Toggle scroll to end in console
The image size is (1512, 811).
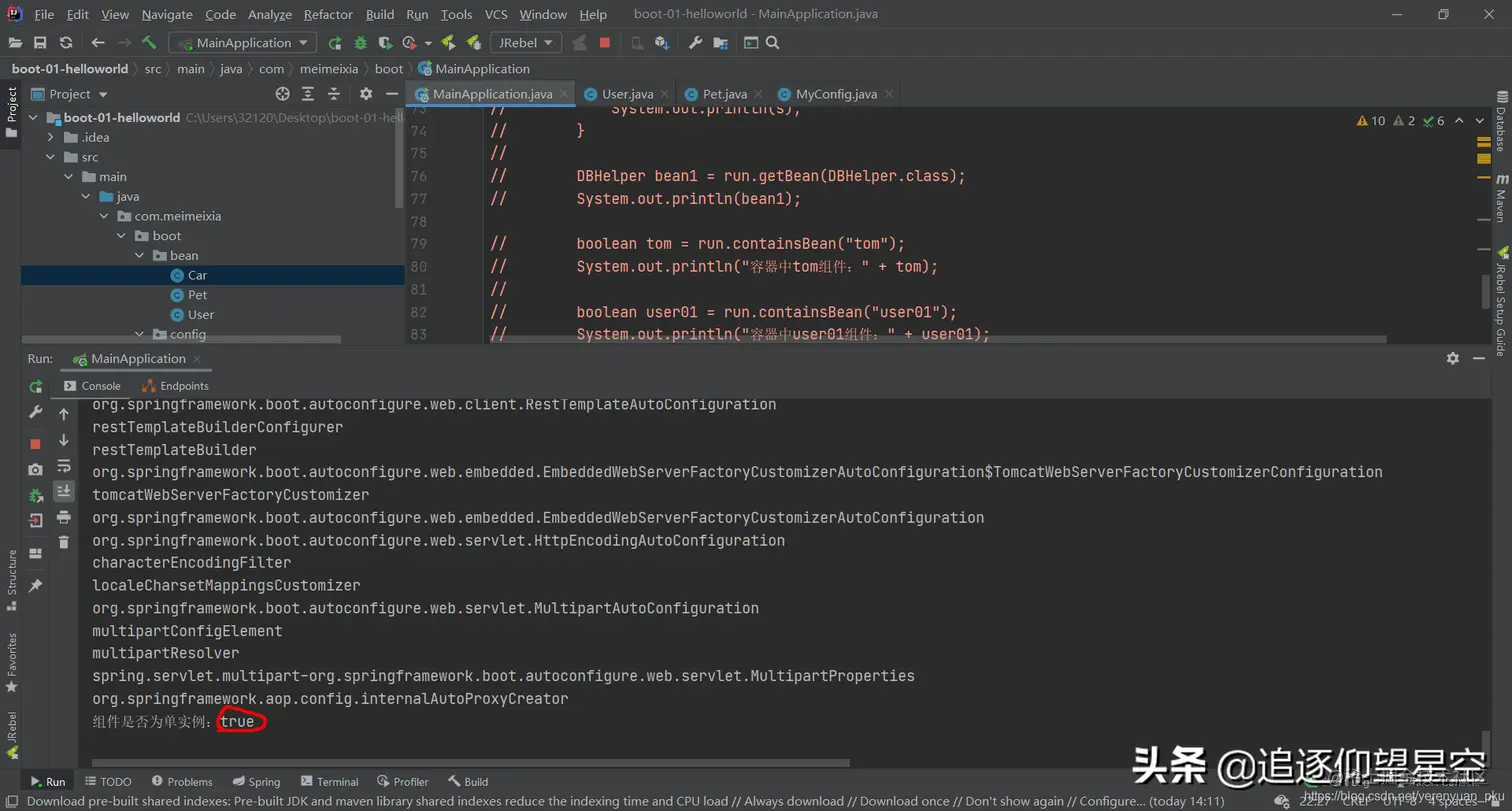click(64, 491)
